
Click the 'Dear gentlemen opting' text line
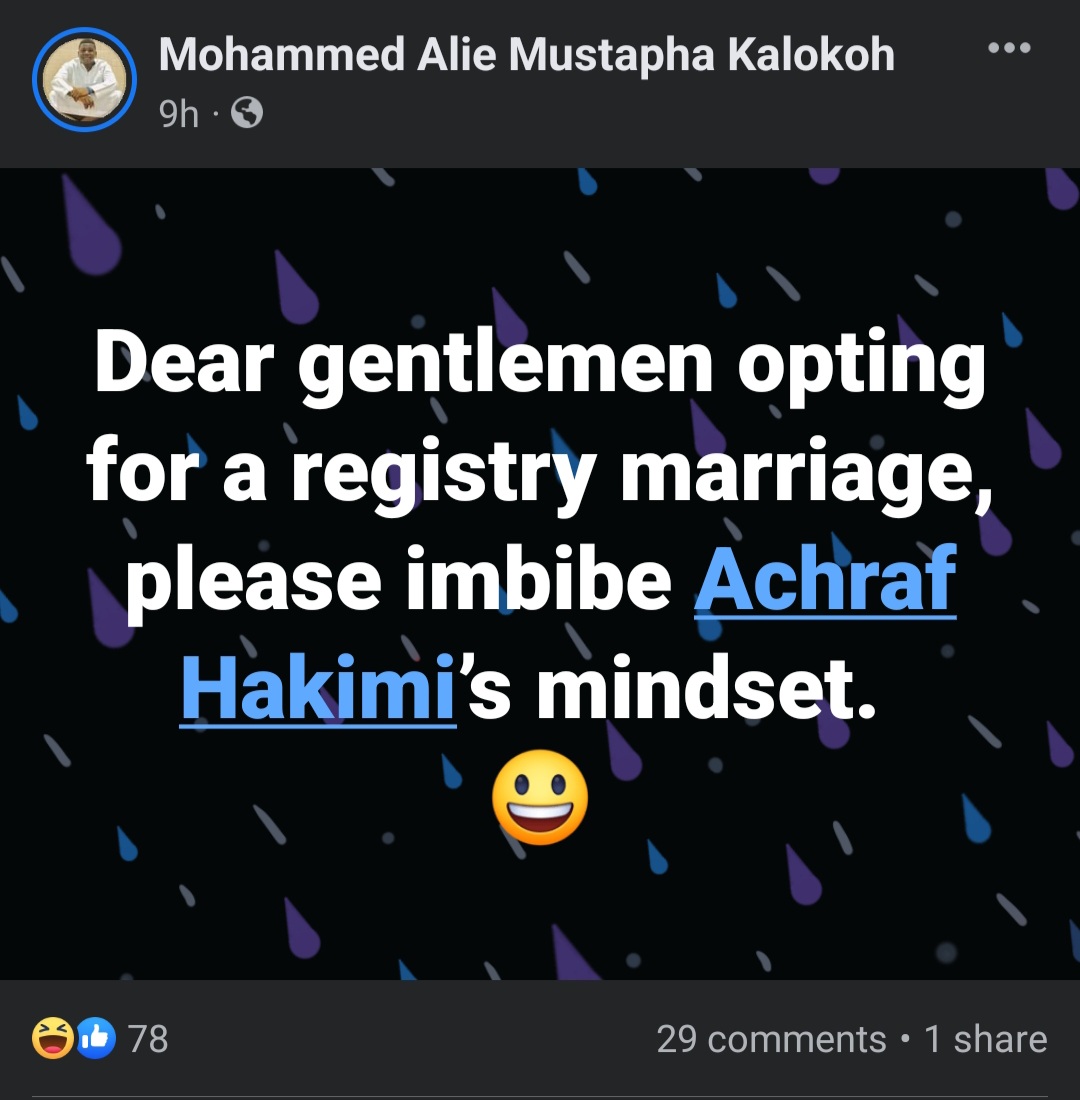click(540, 366)
